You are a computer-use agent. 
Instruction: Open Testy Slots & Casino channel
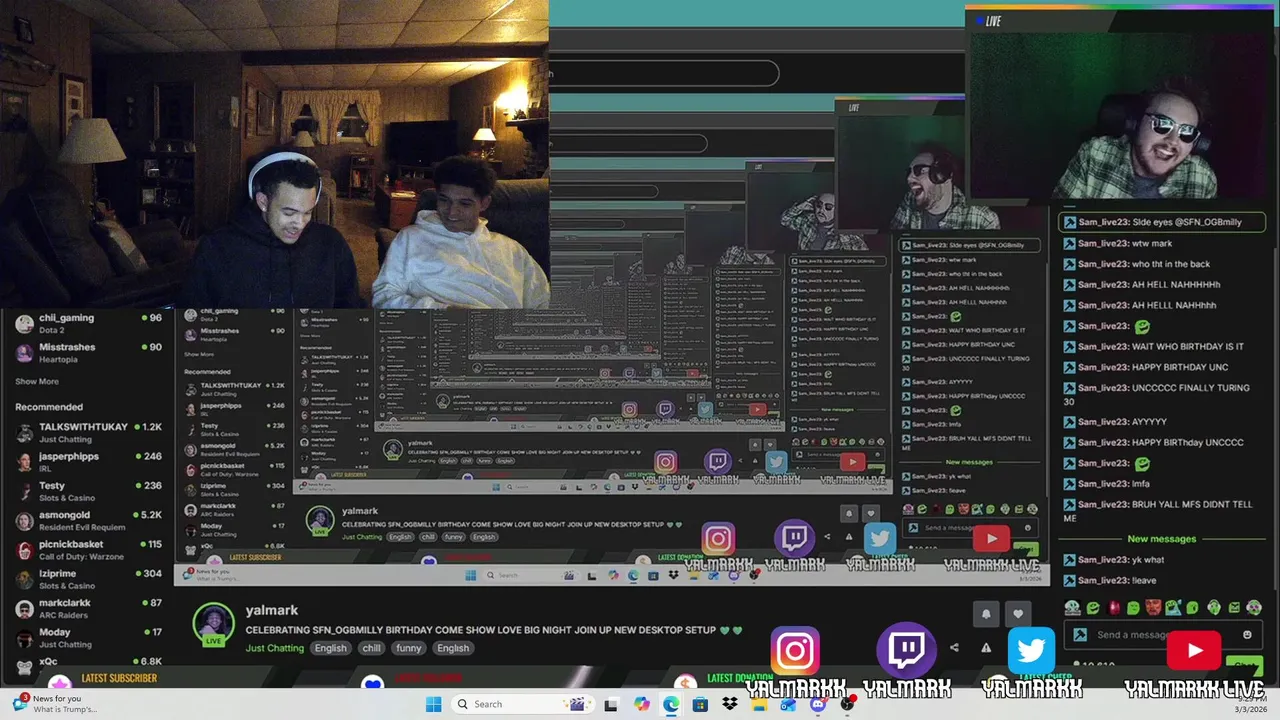coord(88,491)
